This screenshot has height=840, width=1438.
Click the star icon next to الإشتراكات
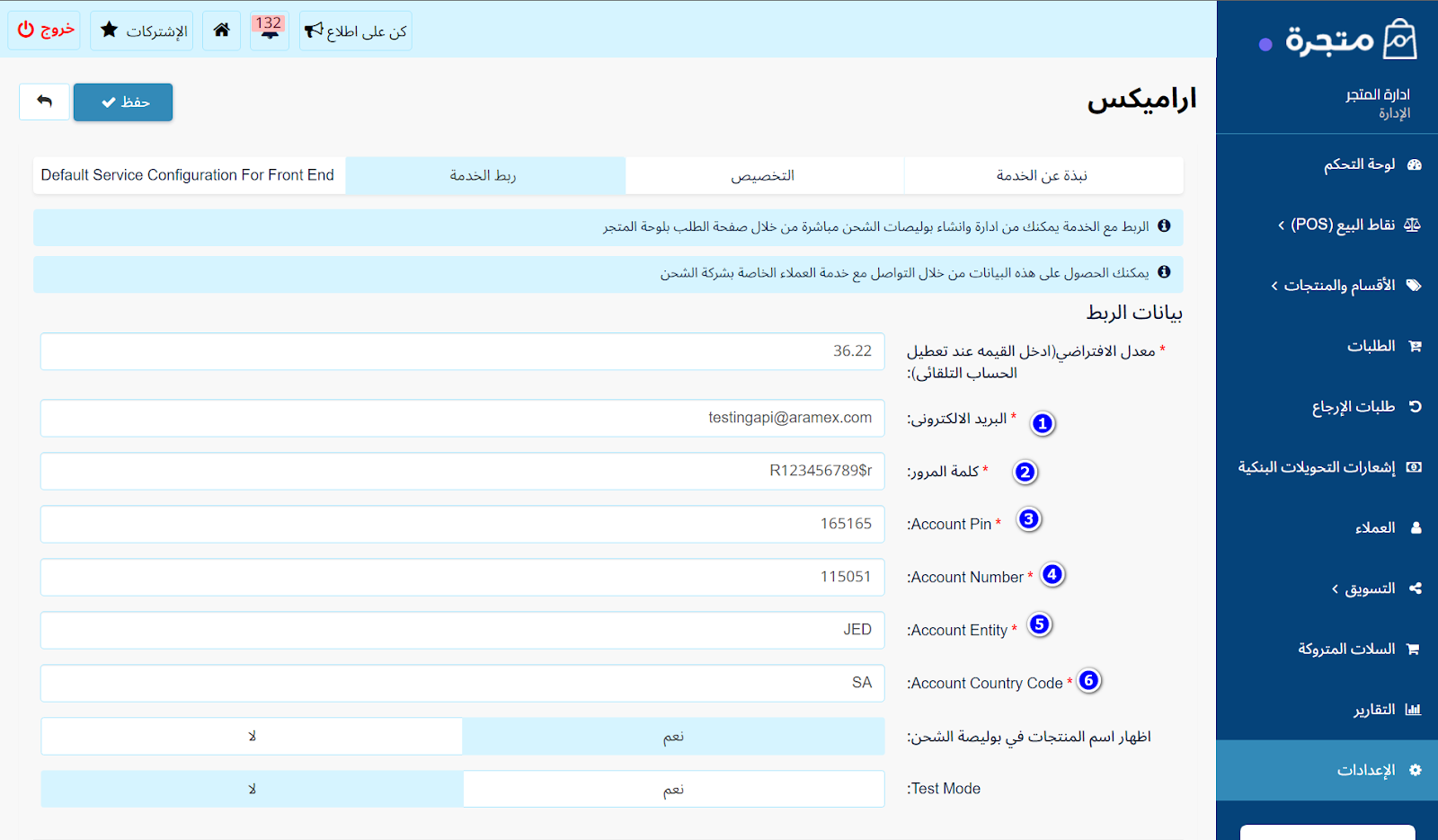pyautogui.click(x=110, y=30)
